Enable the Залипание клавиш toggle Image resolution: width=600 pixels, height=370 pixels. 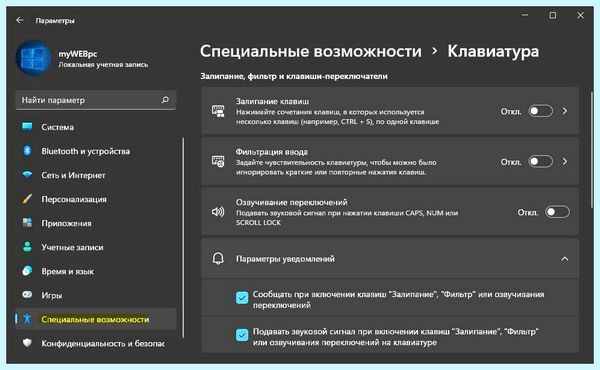point(540,111)
